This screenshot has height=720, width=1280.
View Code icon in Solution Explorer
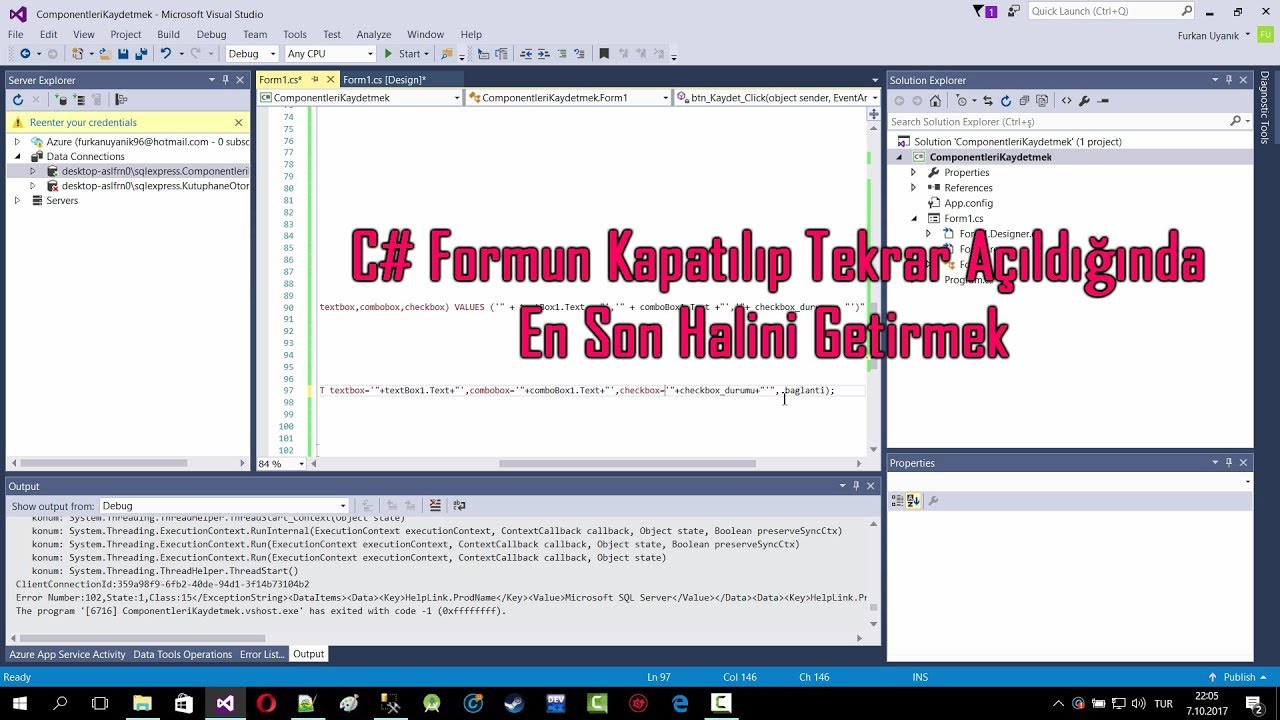[1066, 101]
